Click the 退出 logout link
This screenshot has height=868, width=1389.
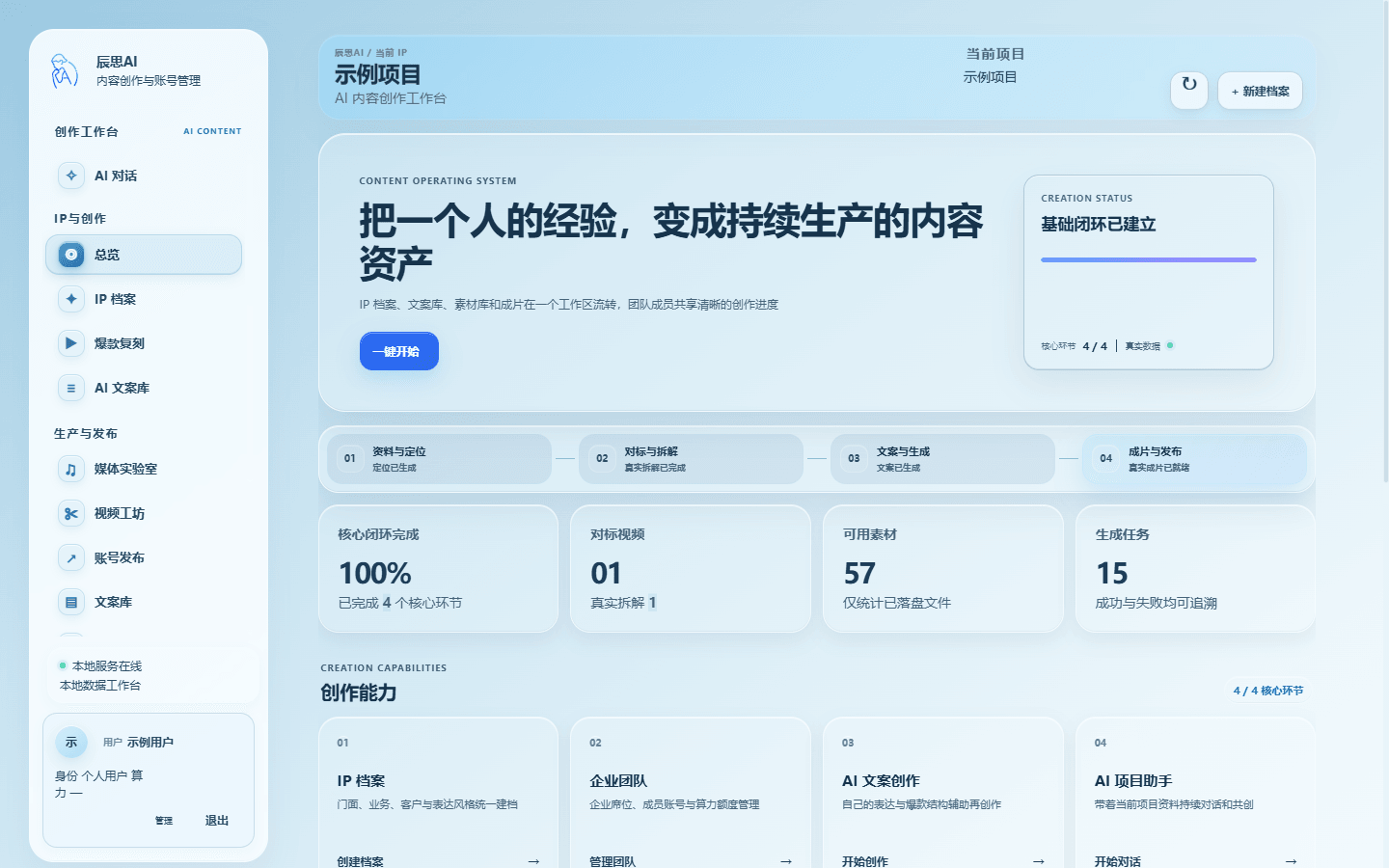tap(217, 821)
